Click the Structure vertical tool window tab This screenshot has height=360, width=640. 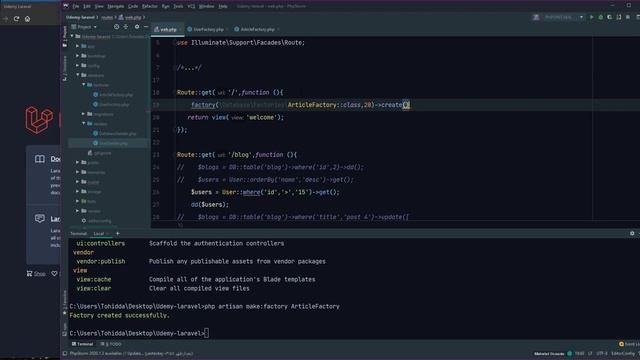[x=64, y=68]
